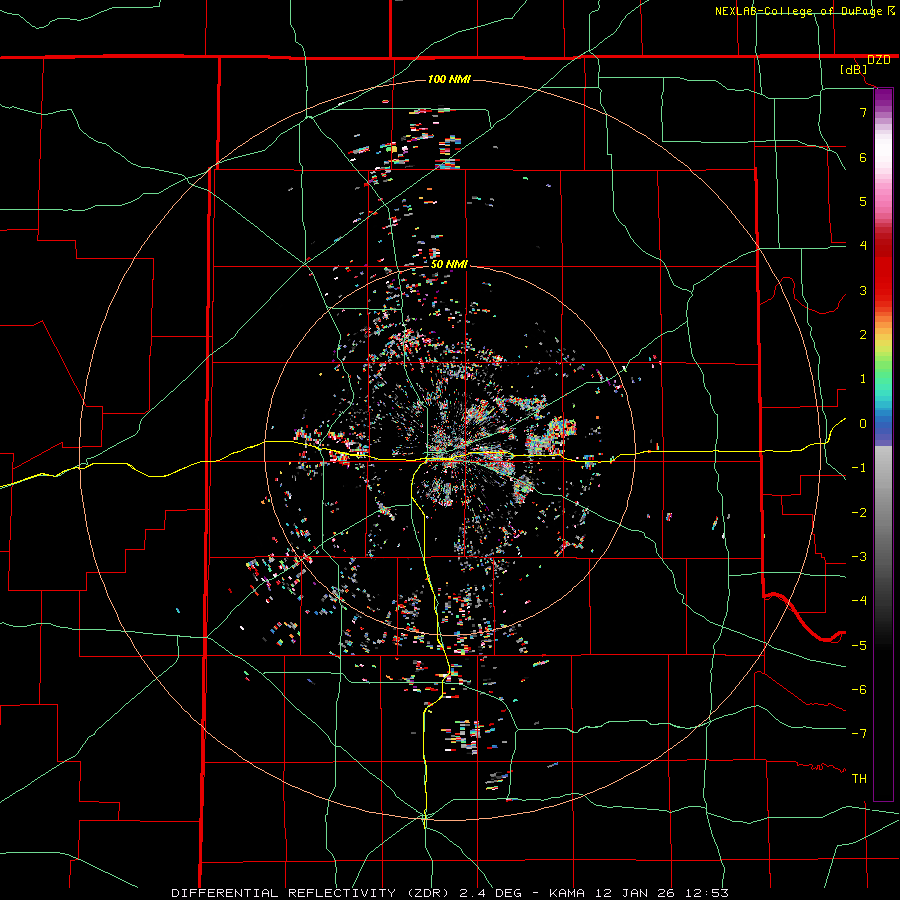
Task: Click the color scale label '-4'
Action: 859,600
